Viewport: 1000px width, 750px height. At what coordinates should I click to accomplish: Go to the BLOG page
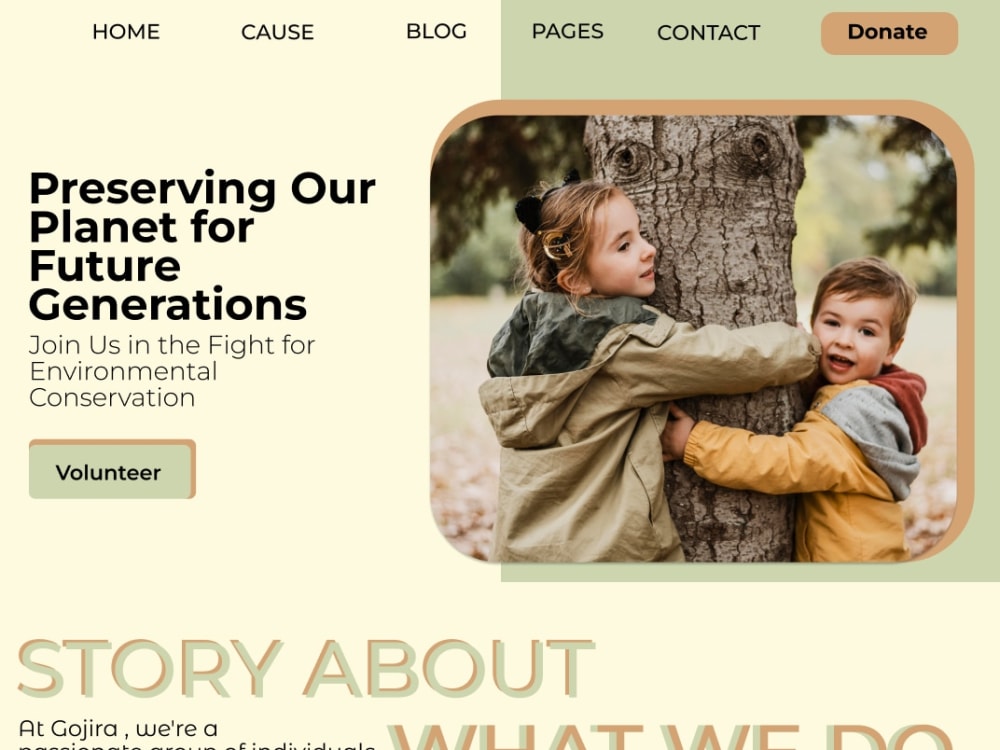tap(436, 31)
